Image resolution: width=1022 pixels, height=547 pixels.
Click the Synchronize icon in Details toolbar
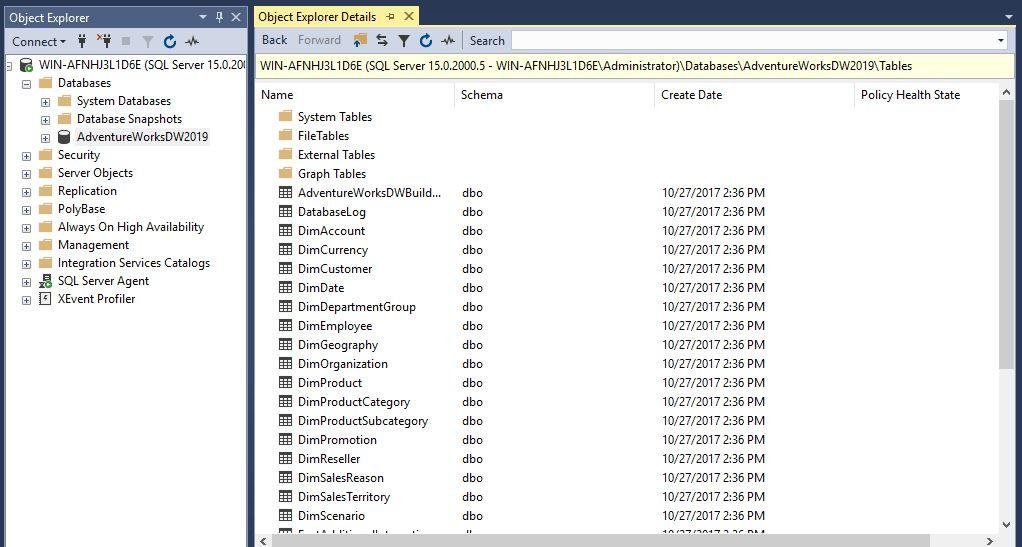click(382, 40)
